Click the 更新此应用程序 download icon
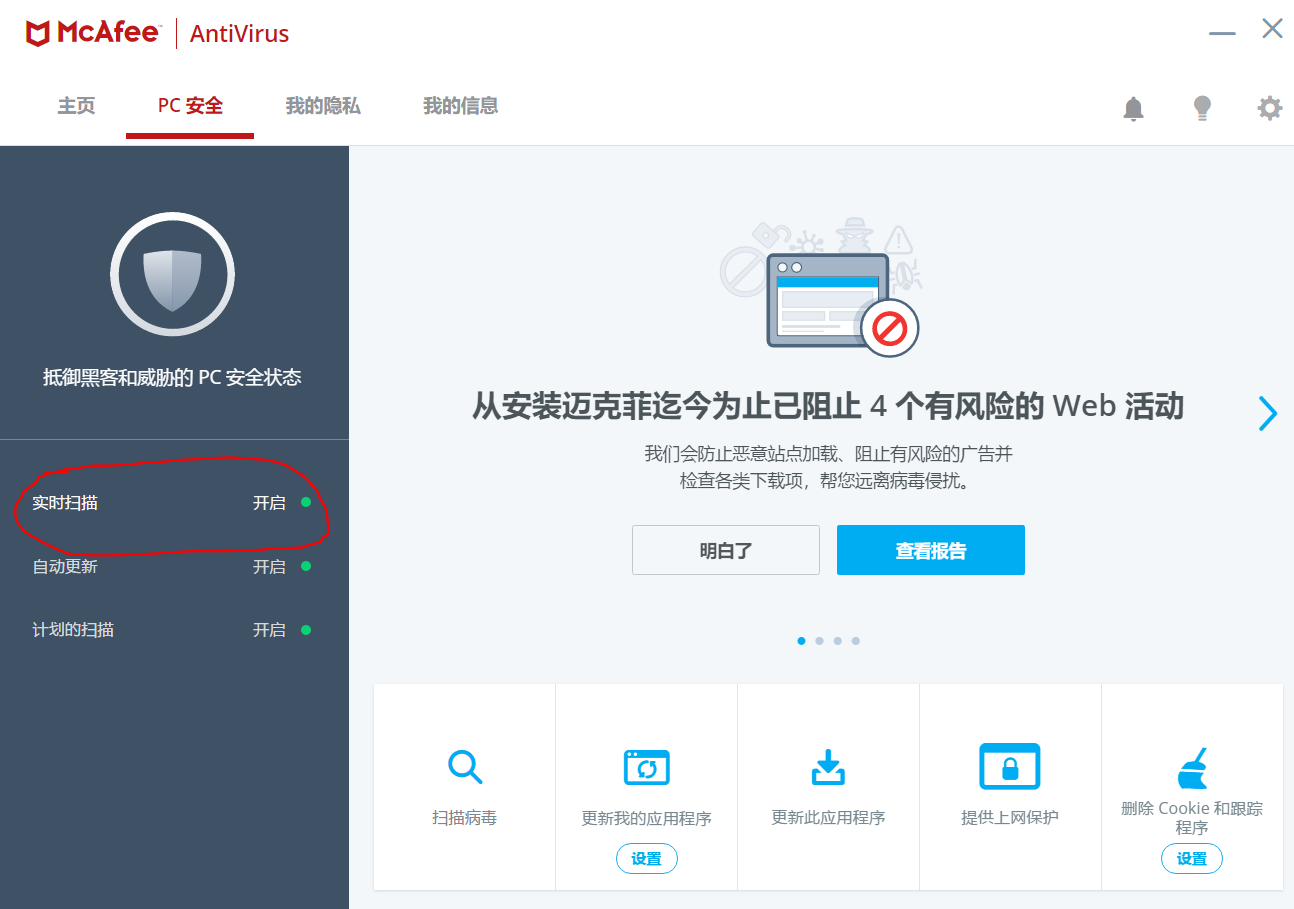 point(828,767)
